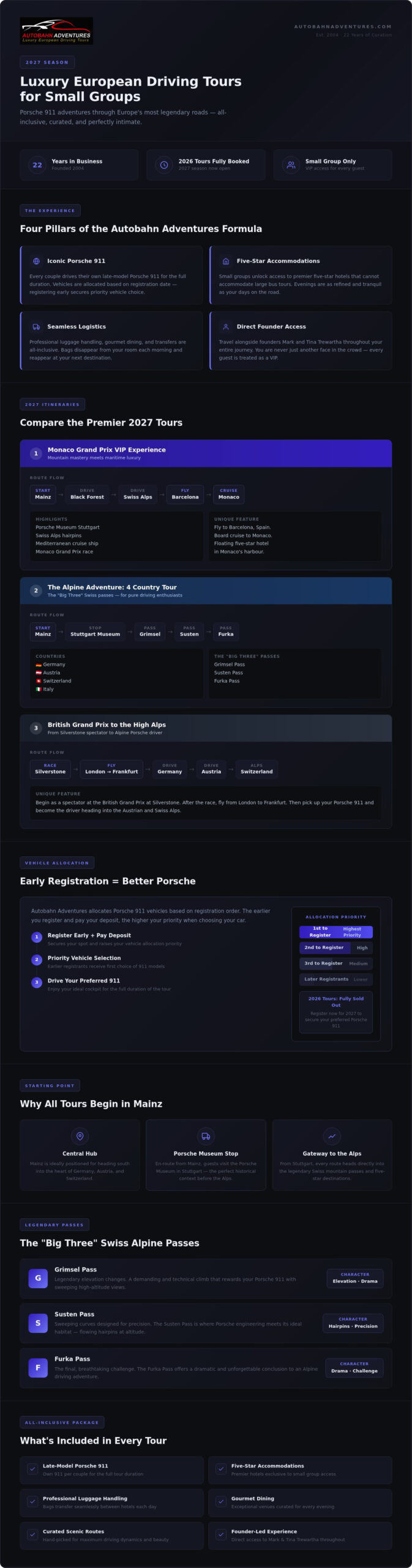Click the checkmark beside Late-Model Porsche 911
This screenshot has height=1568, width=412.
coord(32,1469)
